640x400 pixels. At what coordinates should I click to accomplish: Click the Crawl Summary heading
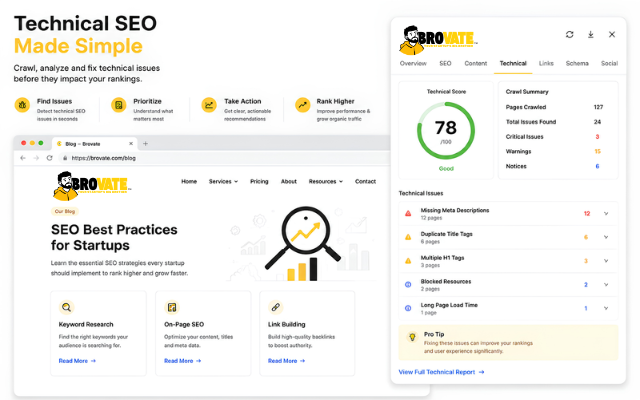pos(527,92)
